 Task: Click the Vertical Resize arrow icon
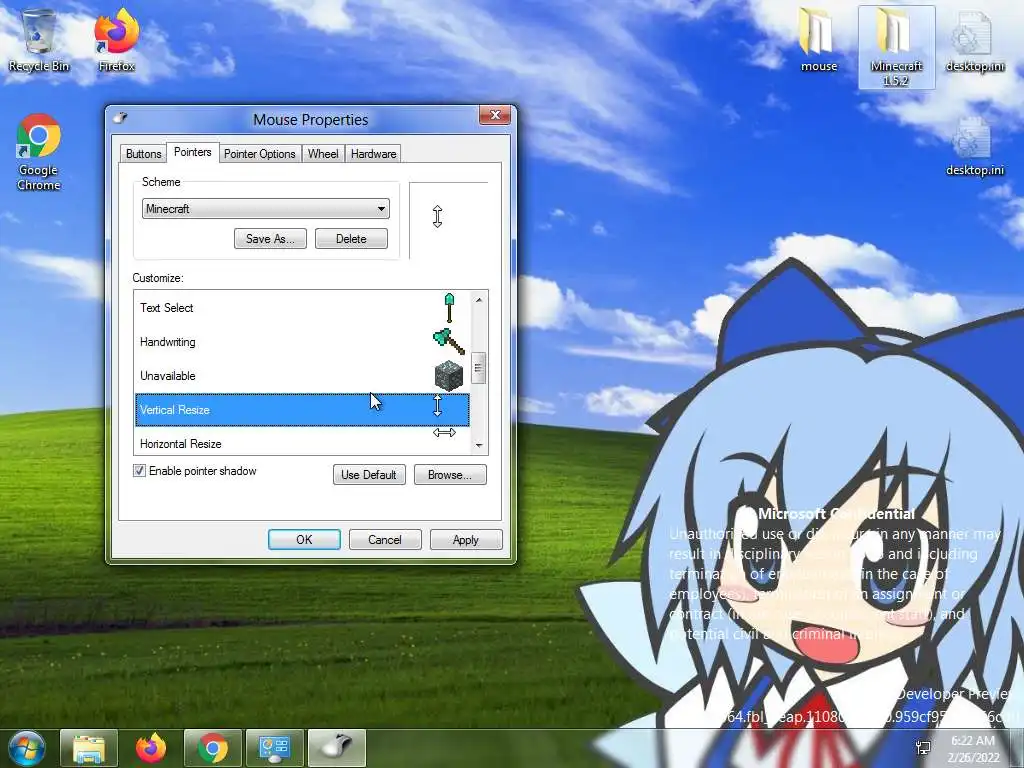coord(438,406)
